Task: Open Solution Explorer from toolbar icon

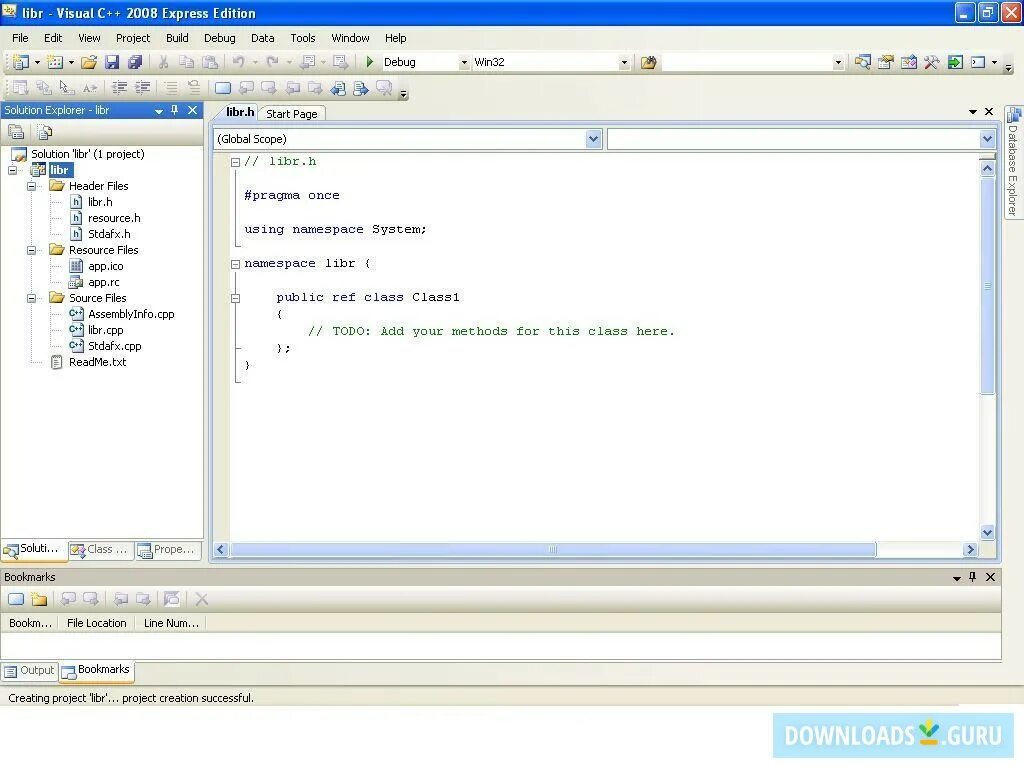Action: coord(863,62)
